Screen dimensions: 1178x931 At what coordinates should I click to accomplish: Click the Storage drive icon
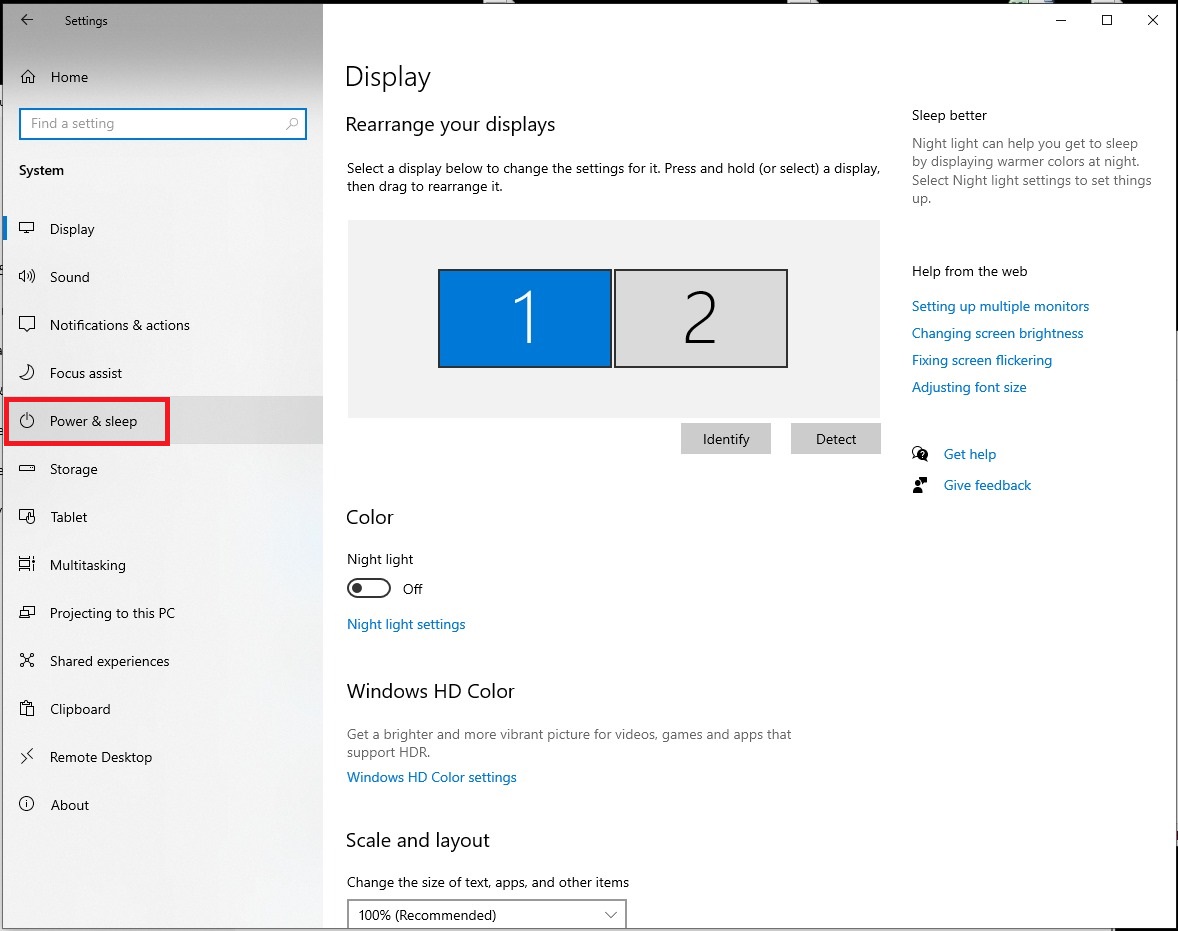point(27,469)
